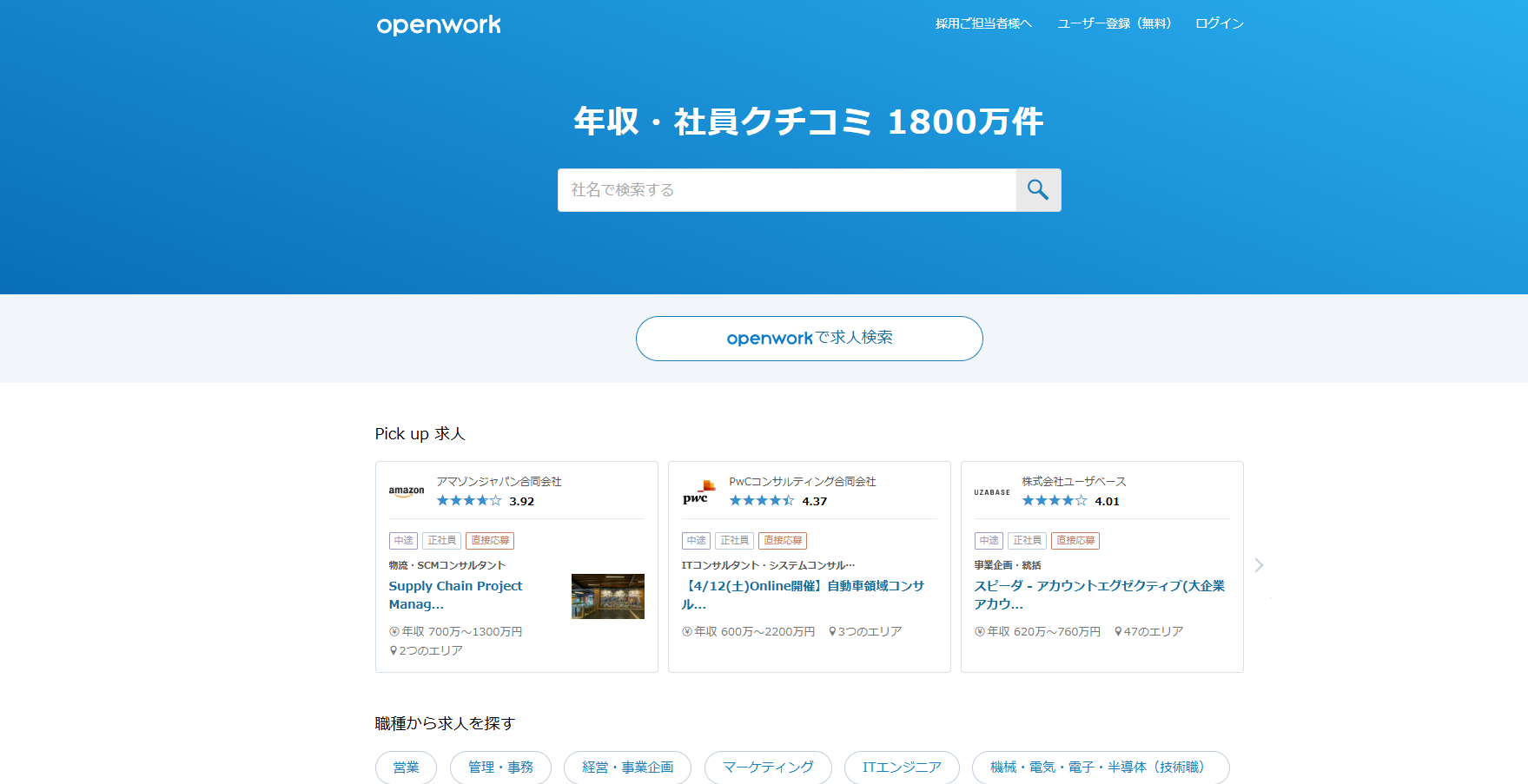Image resolution: width=1528 pixels, height=784 pixels.
Task: Show next Pick up jobs with right chevron
Action: tap(1259, 566)
